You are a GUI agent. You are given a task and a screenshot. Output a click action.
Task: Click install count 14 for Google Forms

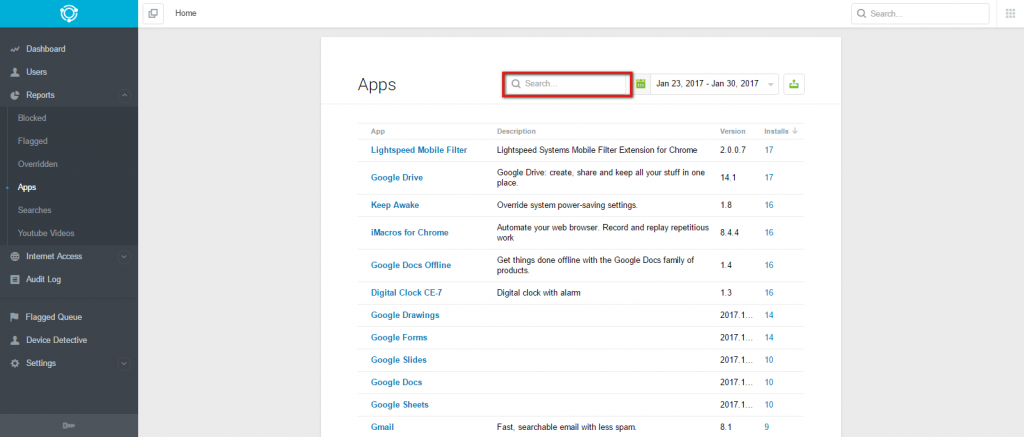coord(769,338)
